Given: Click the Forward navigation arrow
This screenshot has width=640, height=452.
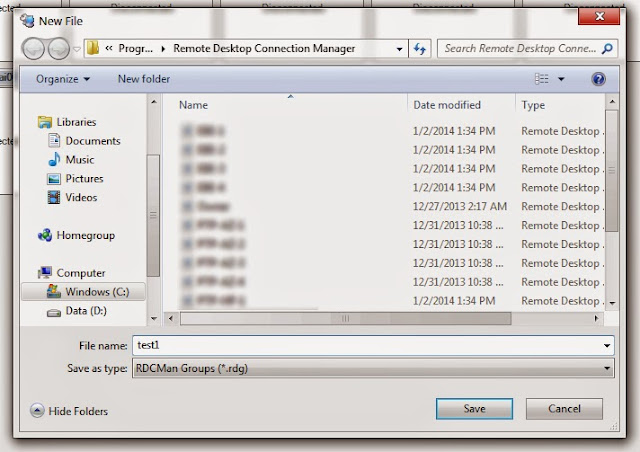Looking at the screenshot, I should tap(59, 49).
